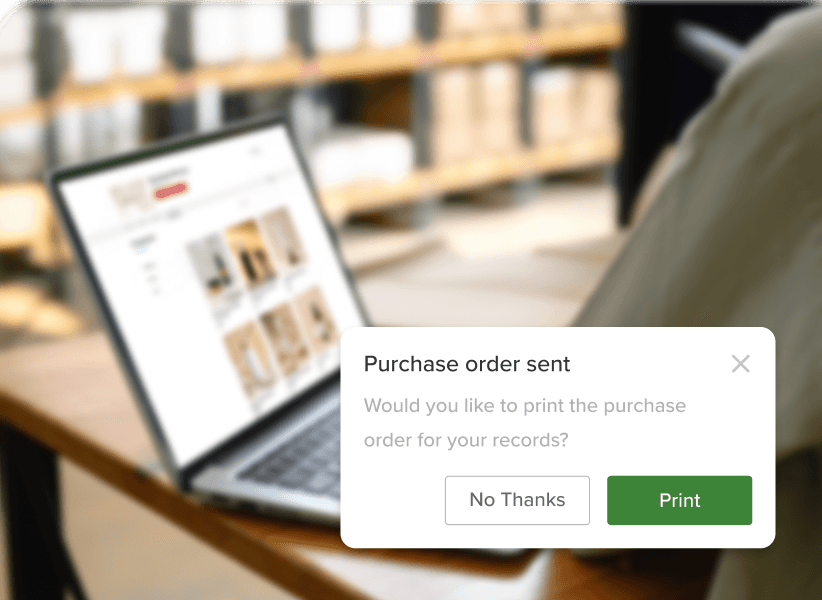822x600 pixels.
Task: Select the bottom-right product thumbnail on laptop
Action: click(x=319, y=320)
